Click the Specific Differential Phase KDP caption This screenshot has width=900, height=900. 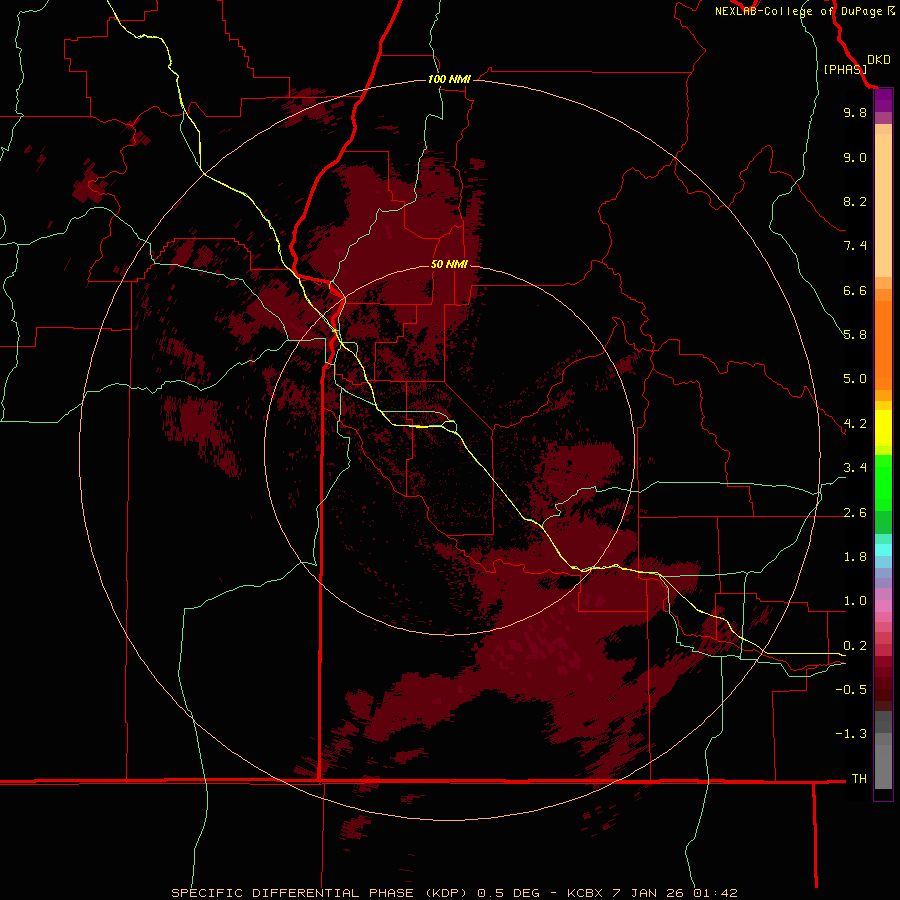pos(455,893)
